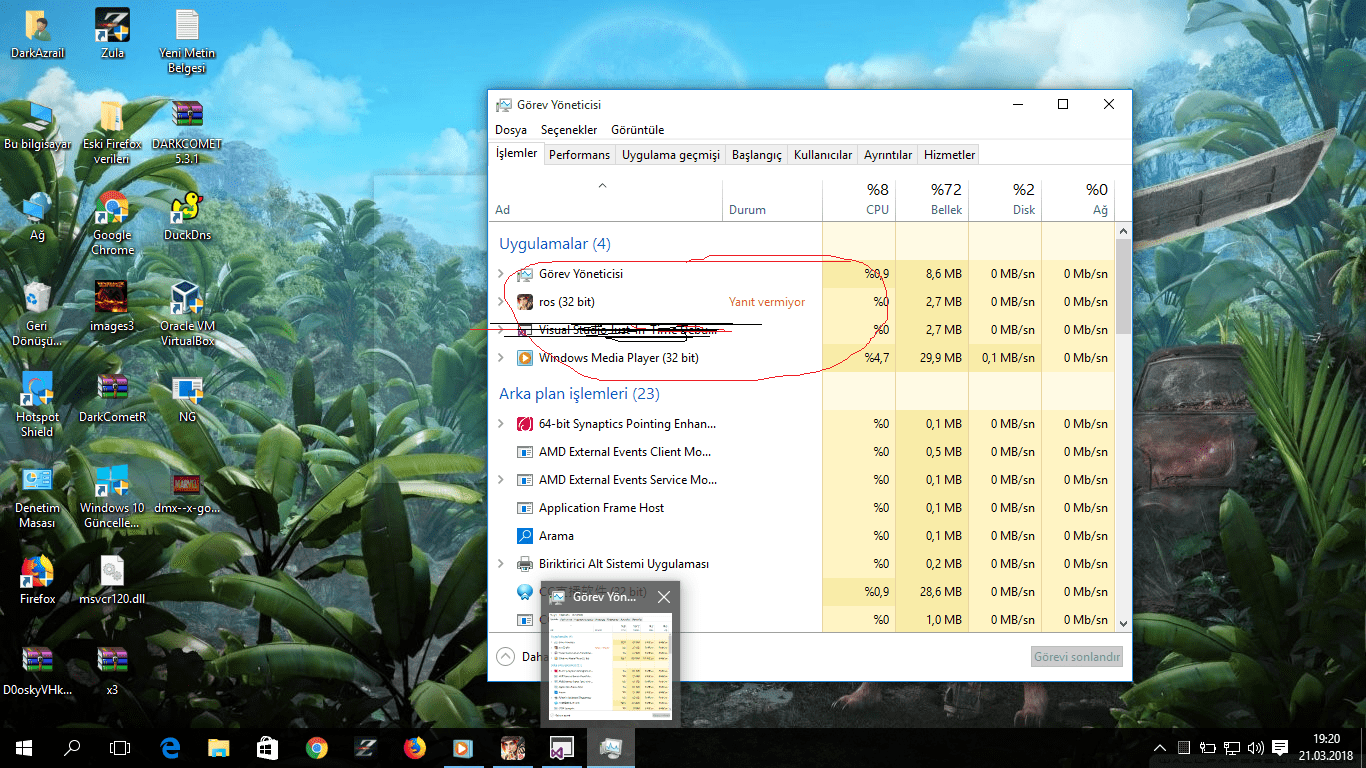
Task: Switch to the Başlangıç tab
Action: click(757, 155)
